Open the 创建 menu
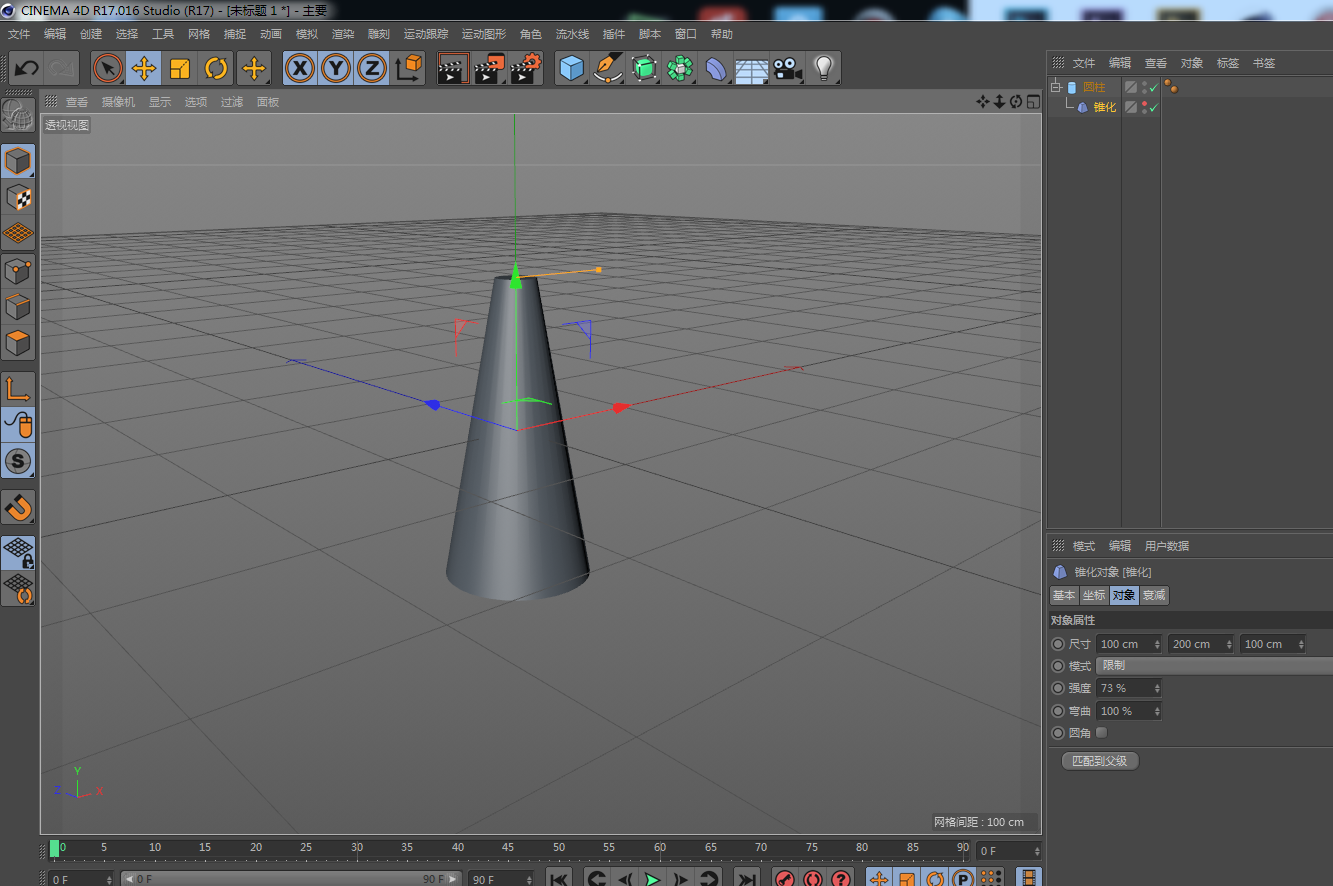This screenshot has width=1333, height=886. click(x=91, y=34)
